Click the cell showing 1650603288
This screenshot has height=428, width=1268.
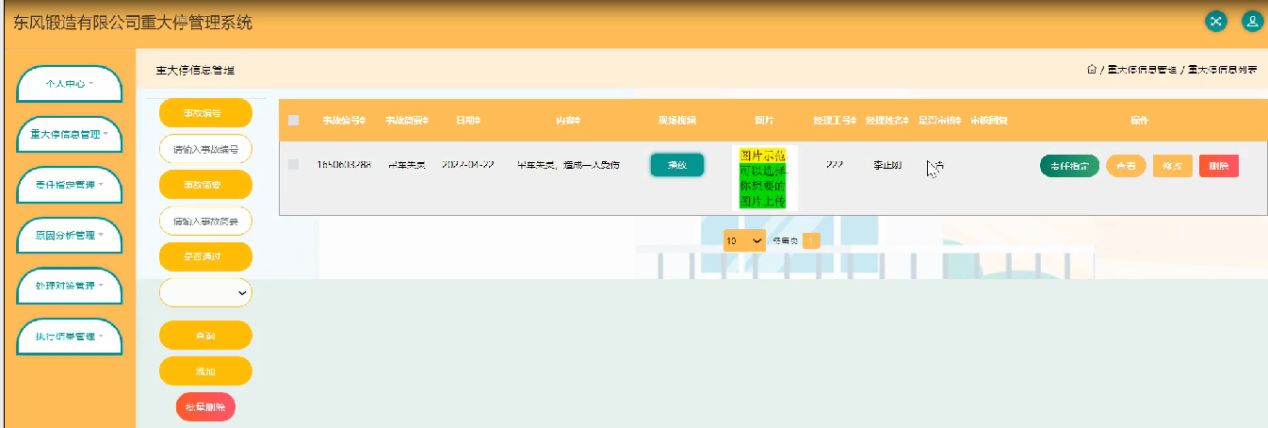click(344, 165)
